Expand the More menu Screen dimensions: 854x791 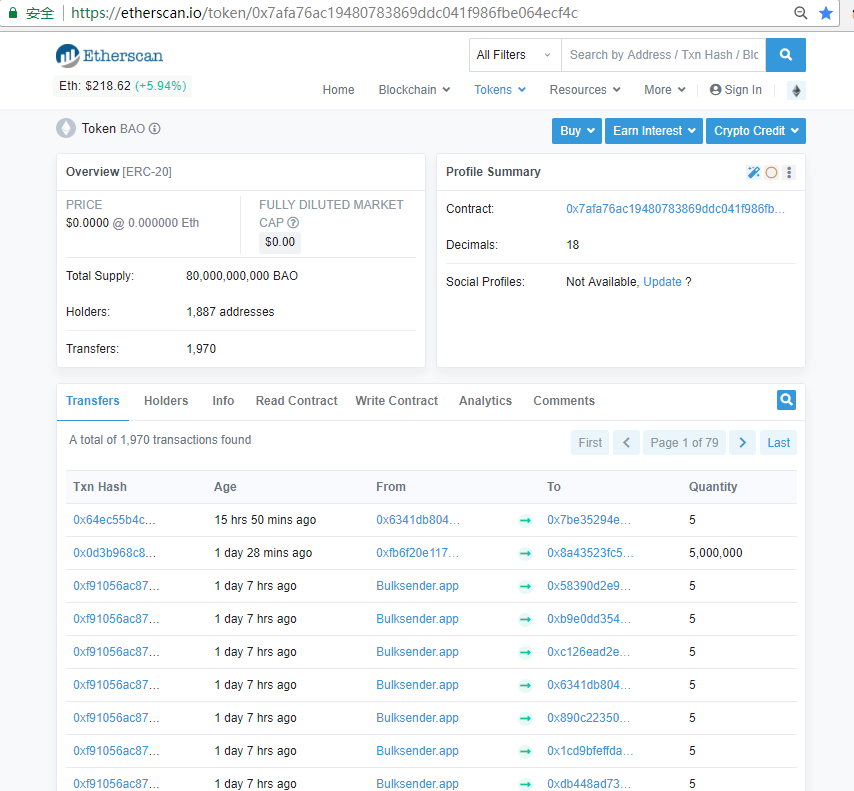[x=664, y=90]
